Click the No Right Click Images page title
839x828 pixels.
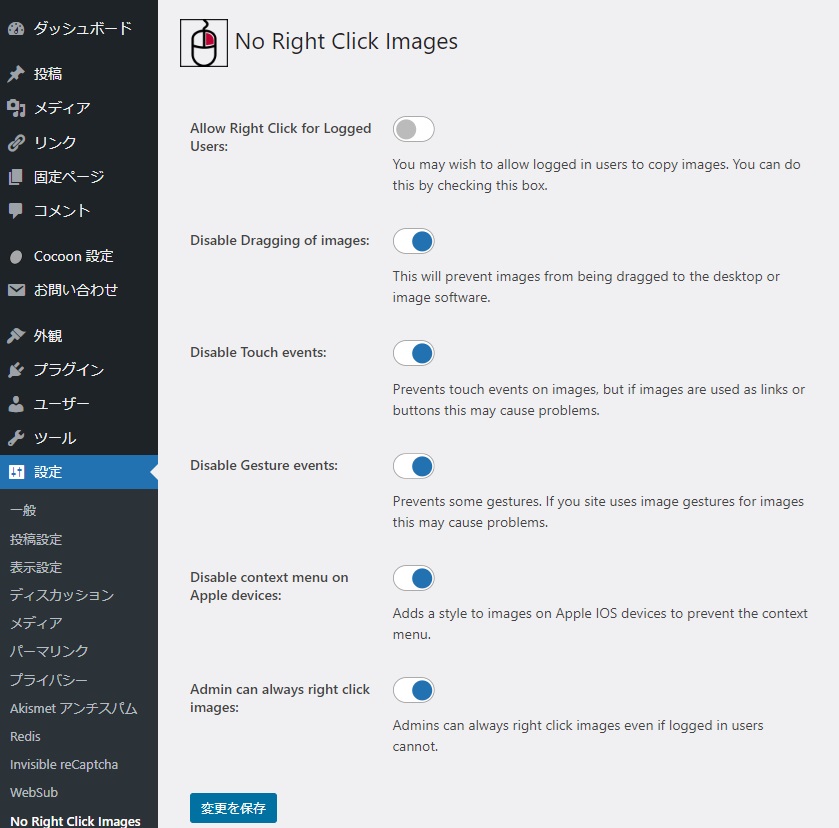346,42
